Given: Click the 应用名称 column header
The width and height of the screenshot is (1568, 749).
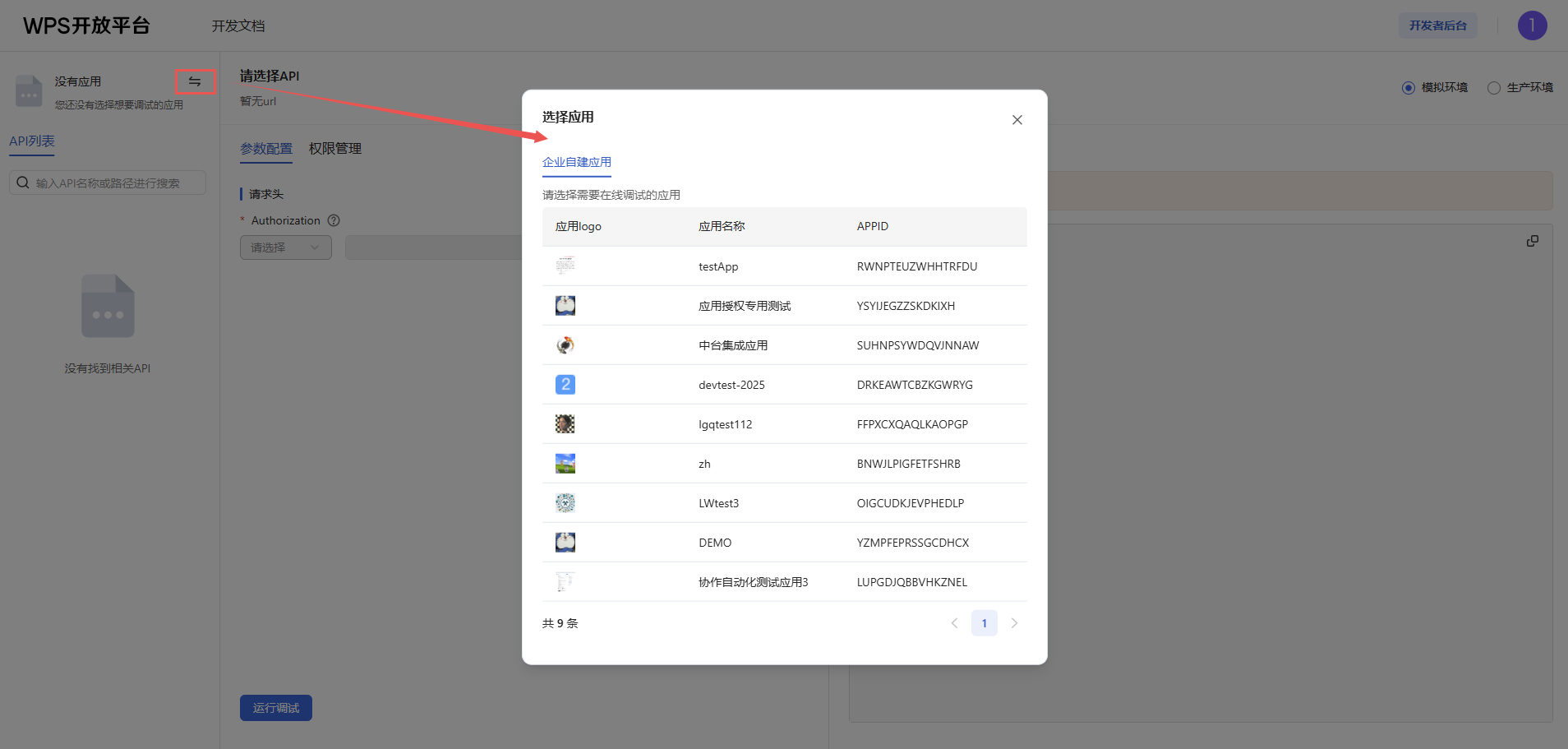Looking at the screenshot, I should (x=722, y=226).
